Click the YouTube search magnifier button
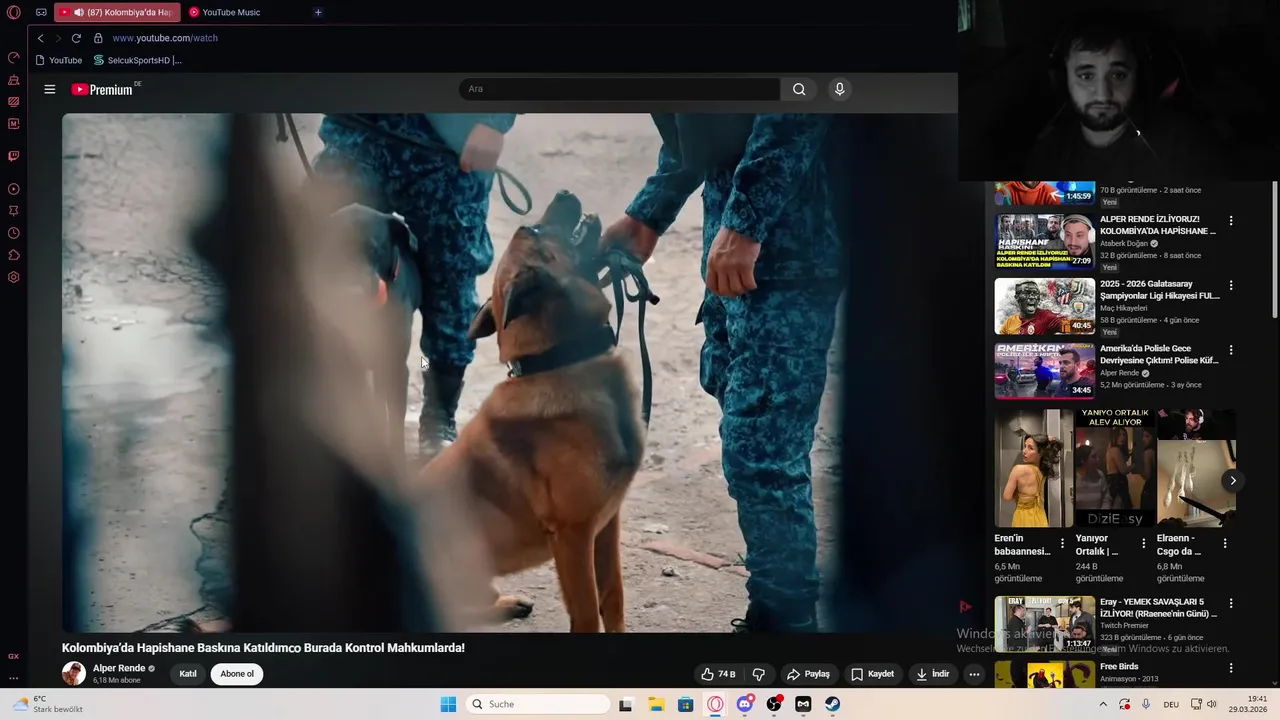Image resolution: width=1280 pixels, height=720 pixels. (799, 89)
